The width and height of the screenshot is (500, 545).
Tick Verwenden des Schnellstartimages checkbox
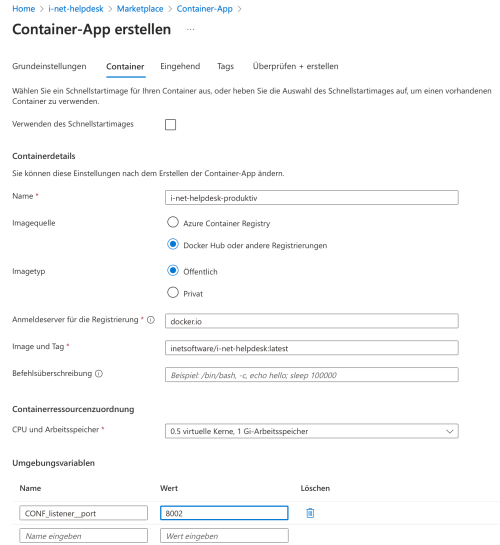point(170,124)
